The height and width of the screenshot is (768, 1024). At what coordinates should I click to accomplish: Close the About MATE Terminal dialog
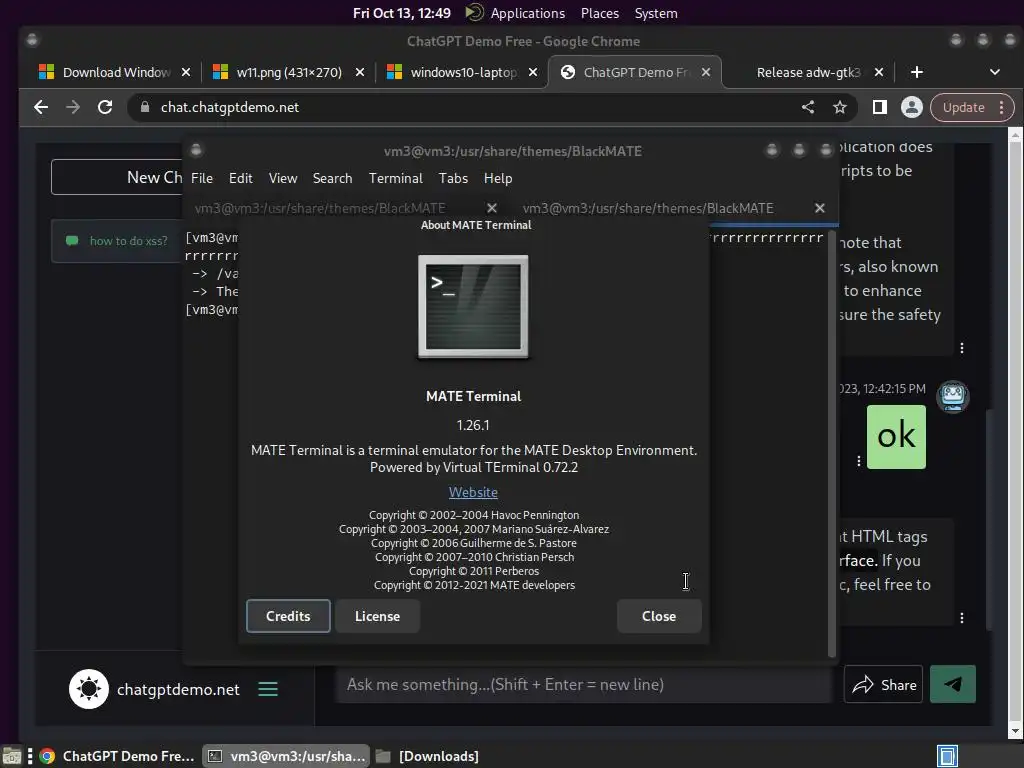[x=659, y=616]
